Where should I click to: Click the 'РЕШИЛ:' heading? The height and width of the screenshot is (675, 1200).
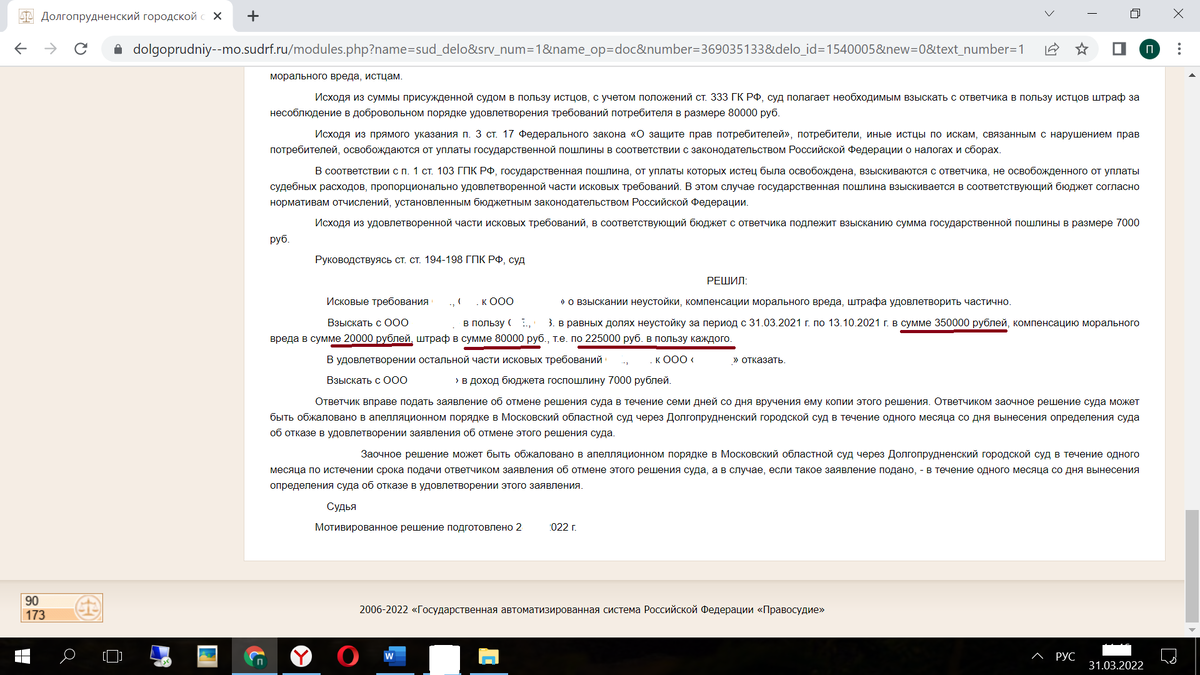(727, 281)
